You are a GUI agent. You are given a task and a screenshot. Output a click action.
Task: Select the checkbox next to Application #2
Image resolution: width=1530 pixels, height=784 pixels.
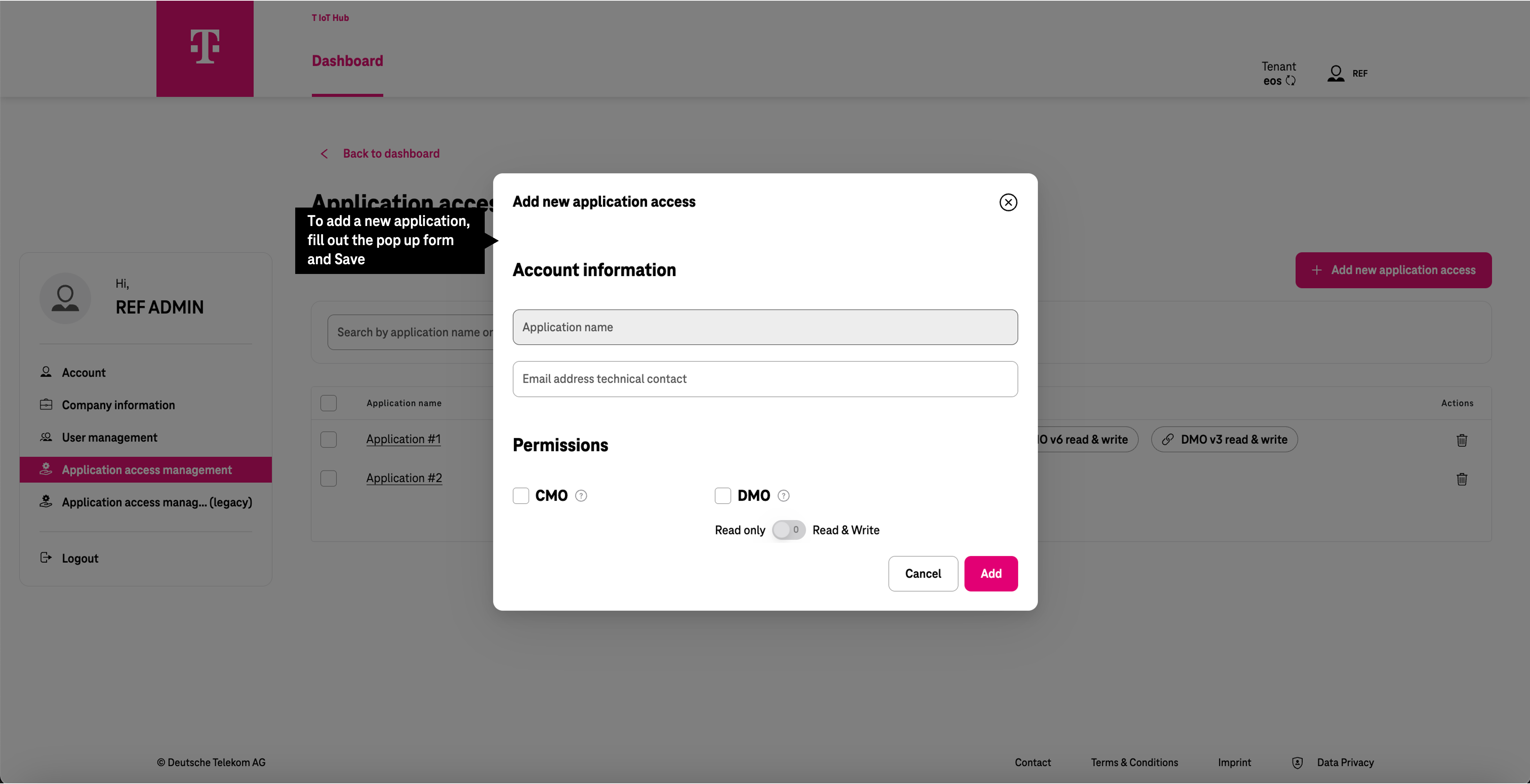point(329,478)
